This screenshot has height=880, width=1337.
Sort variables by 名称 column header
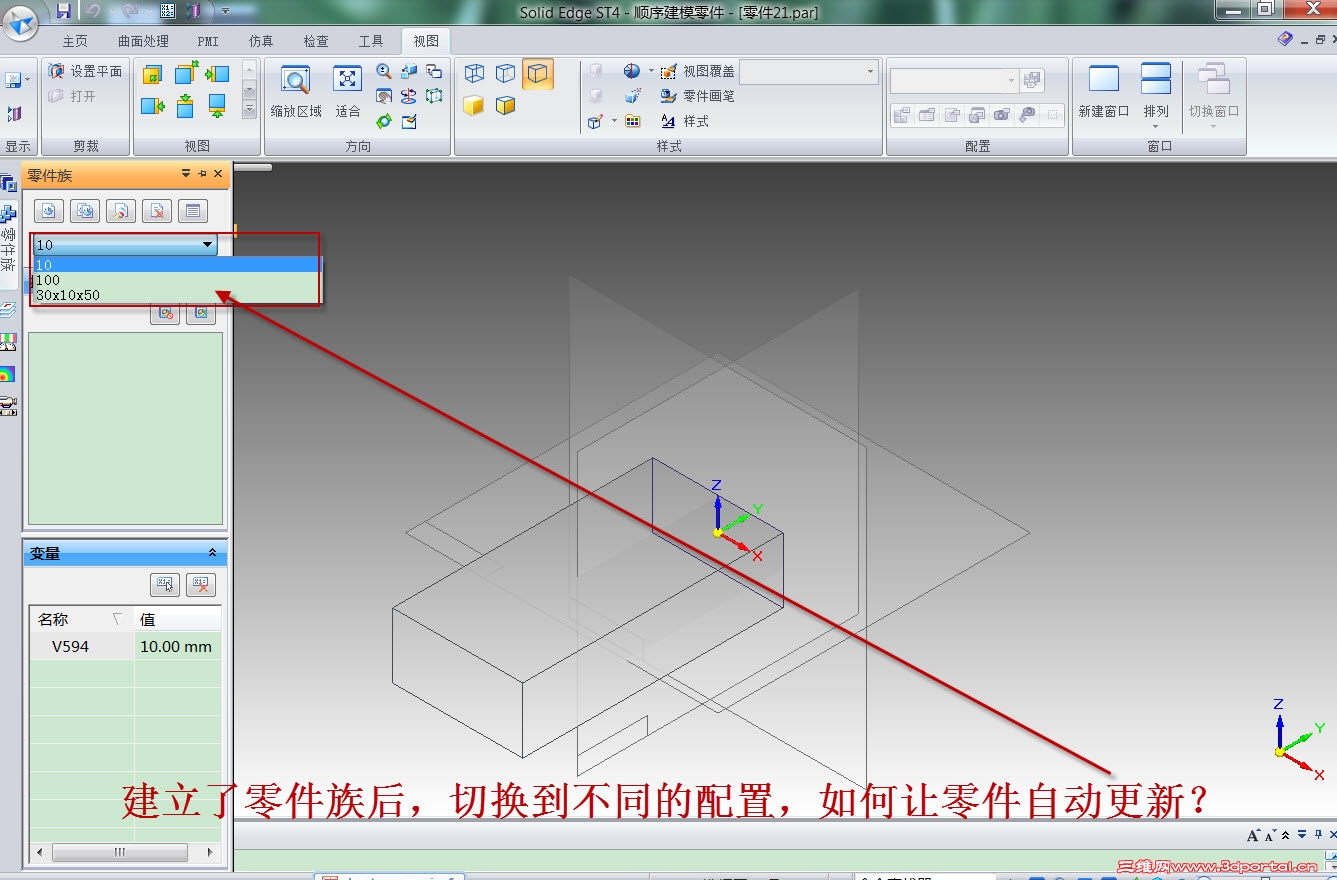(82, 619)
